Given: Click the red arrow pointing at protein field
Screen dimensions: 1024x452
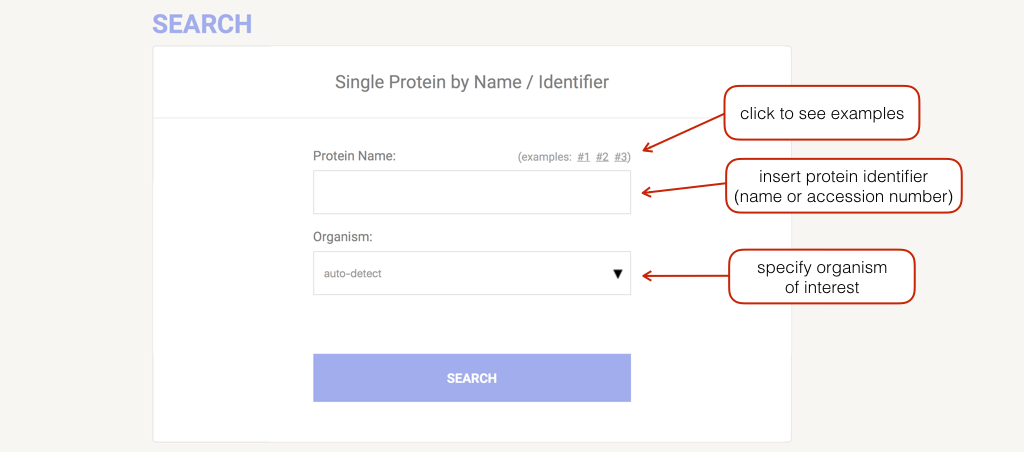Looking at the screenshot, I should tap(683, 189).
